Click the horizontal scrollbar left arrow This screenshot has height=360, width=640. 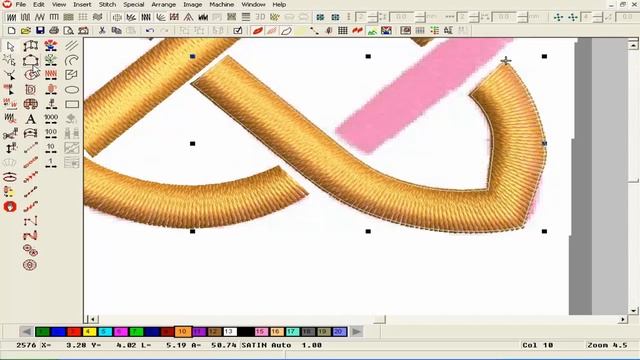pyautogui.click(x=93, y=320)
